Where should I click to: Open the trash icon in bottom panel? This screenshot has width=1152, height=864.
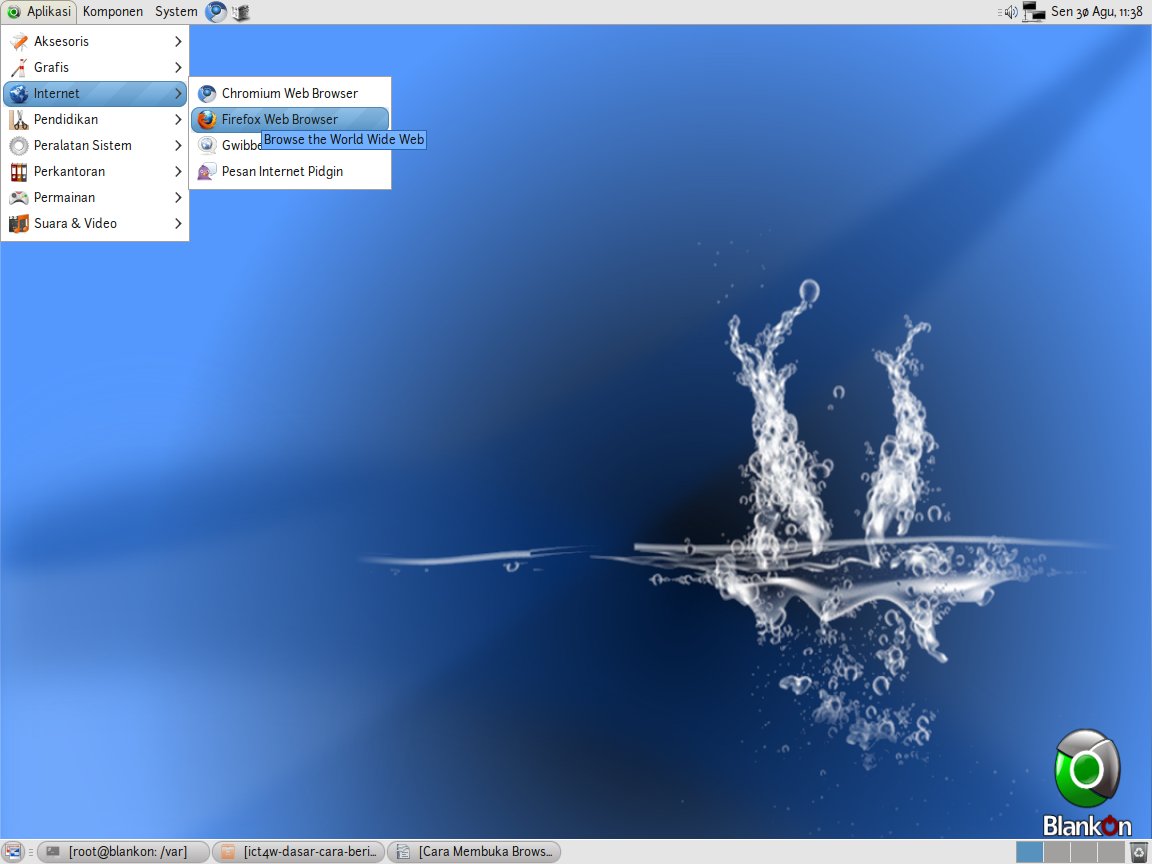pos(1139,852)
